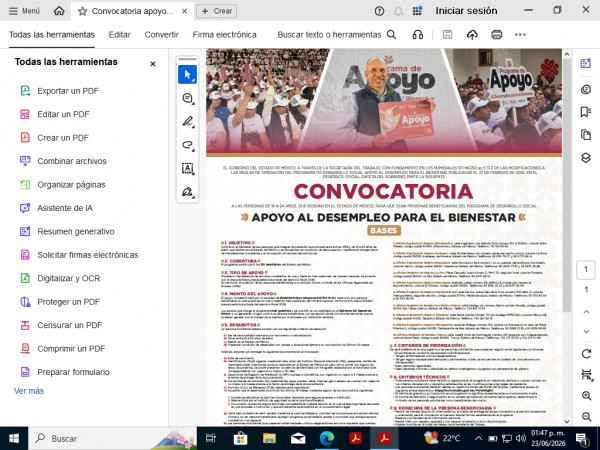Open the Convertir tab
The height and width of the screenshot is (450, 600).
161,35
